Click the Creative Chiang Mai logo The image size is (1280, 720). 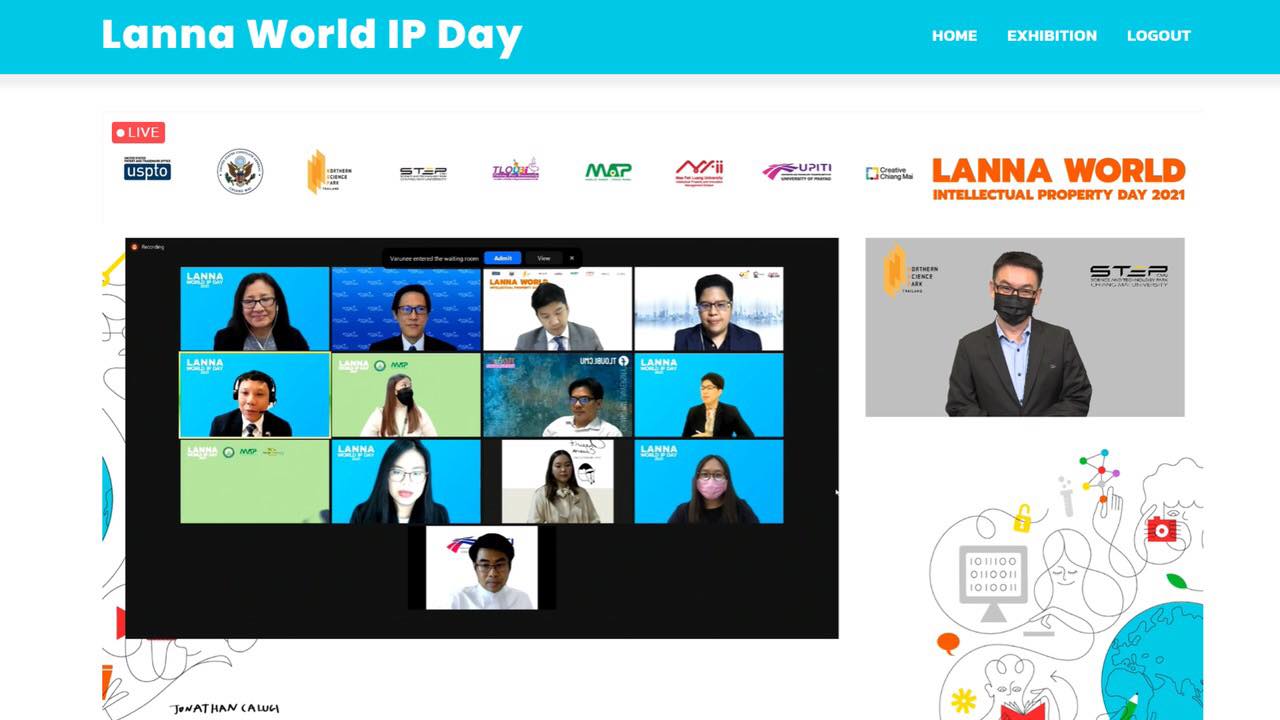coord(889,173)
